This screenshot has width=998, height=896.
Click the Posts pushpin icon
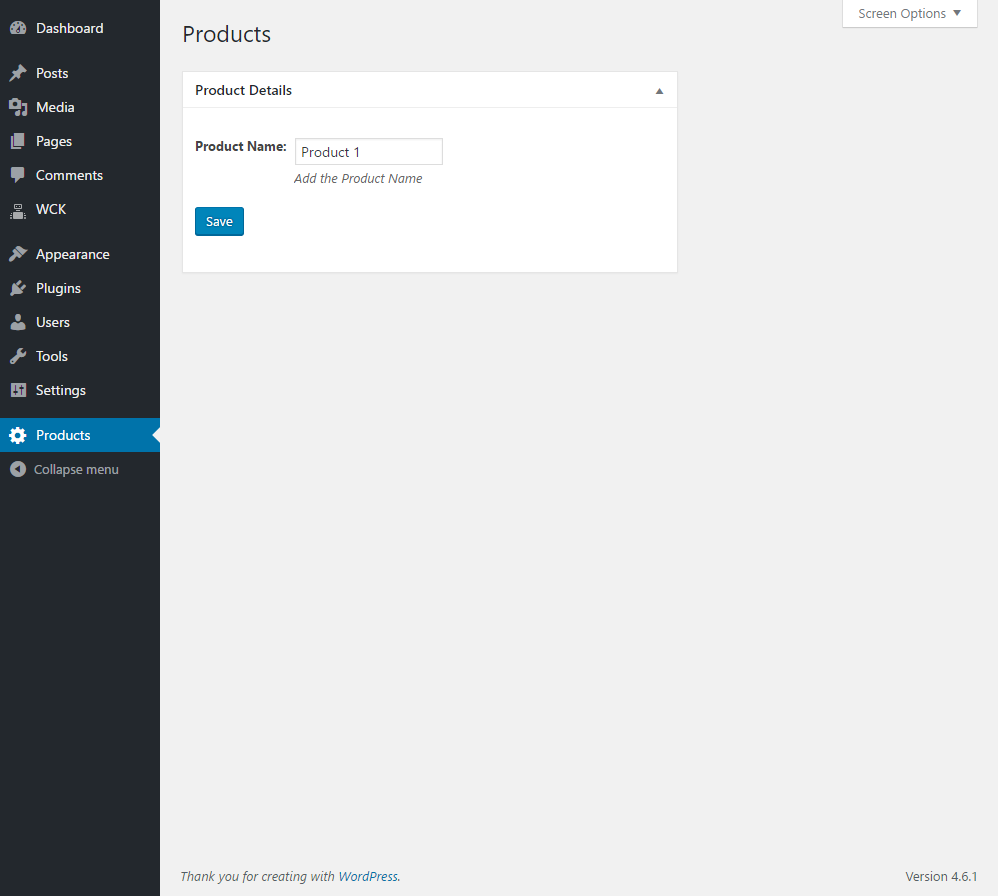click(x=18, y=73)
